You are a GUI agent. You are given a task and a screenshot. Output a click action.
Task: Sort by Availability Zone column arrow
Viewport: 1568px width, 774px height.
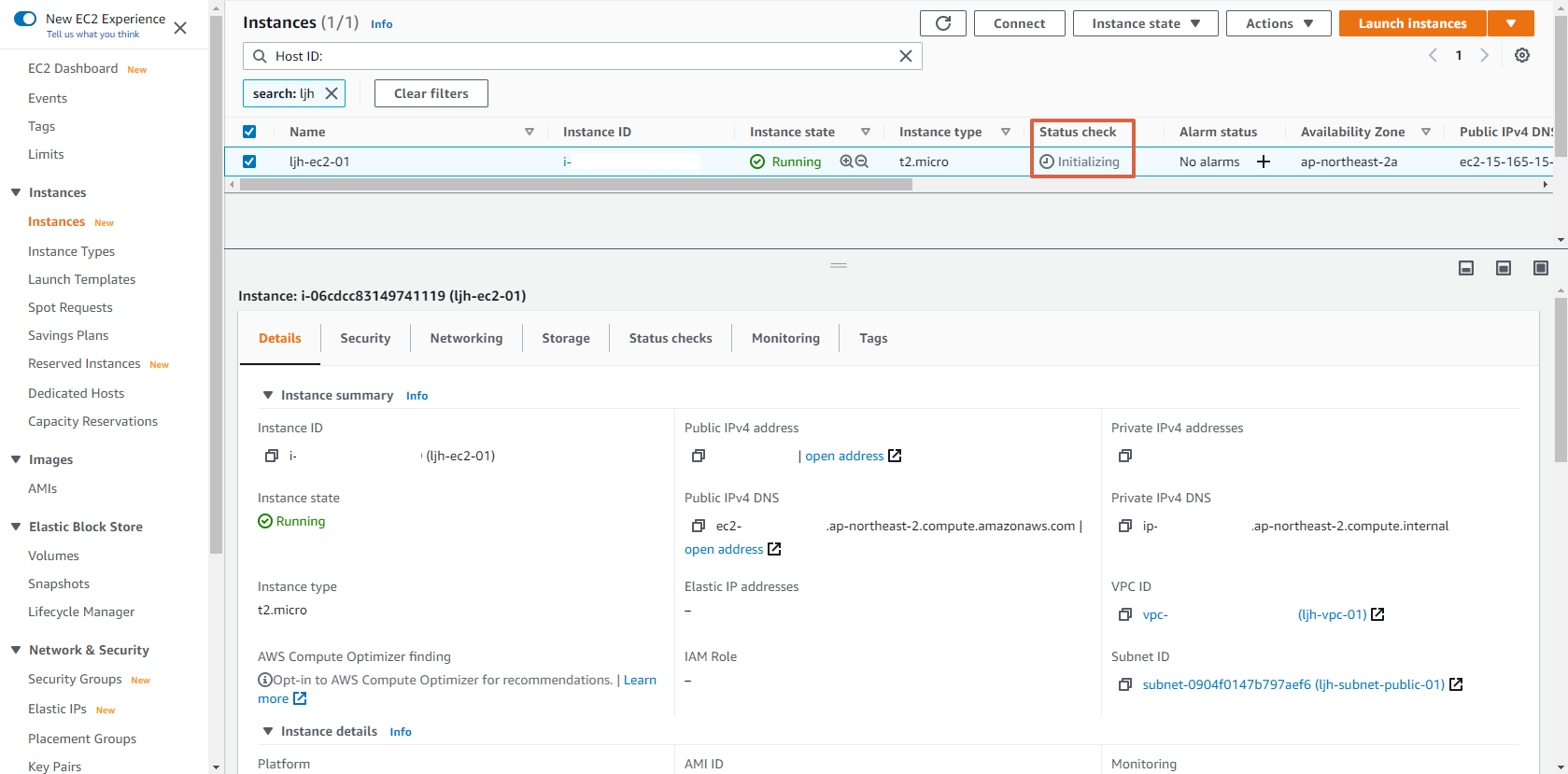1426,132
